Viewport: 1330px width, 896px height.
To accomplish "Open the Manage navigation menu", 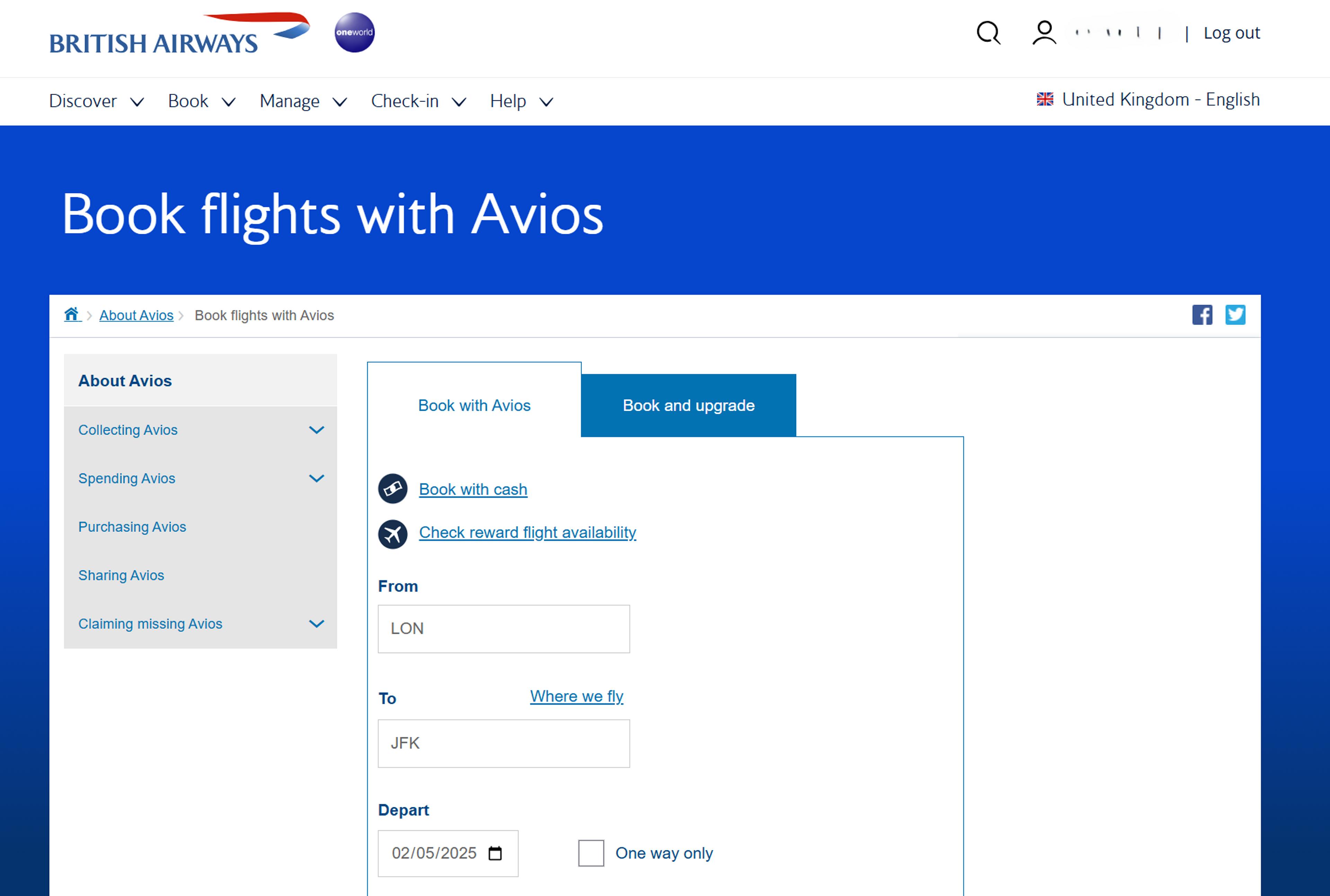I will point(303,101).
